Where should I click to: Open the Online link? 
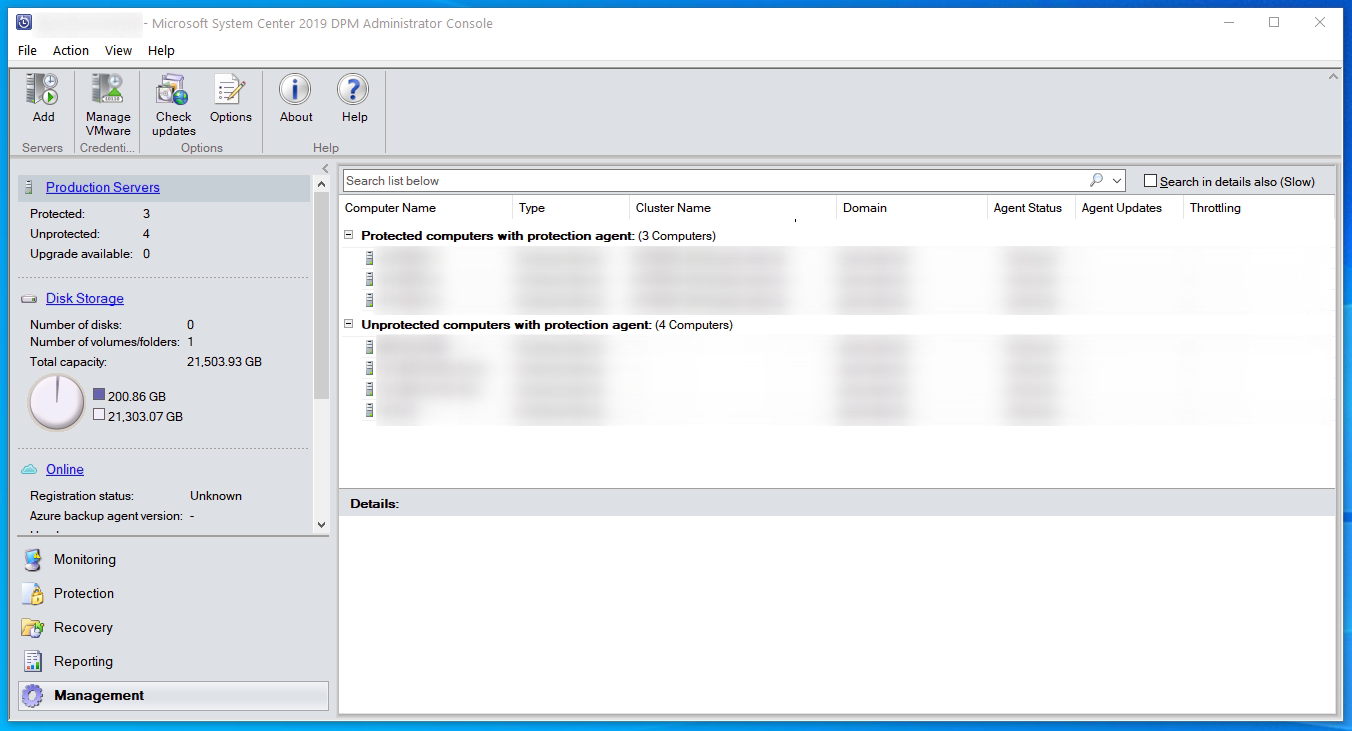pos(65,469)
